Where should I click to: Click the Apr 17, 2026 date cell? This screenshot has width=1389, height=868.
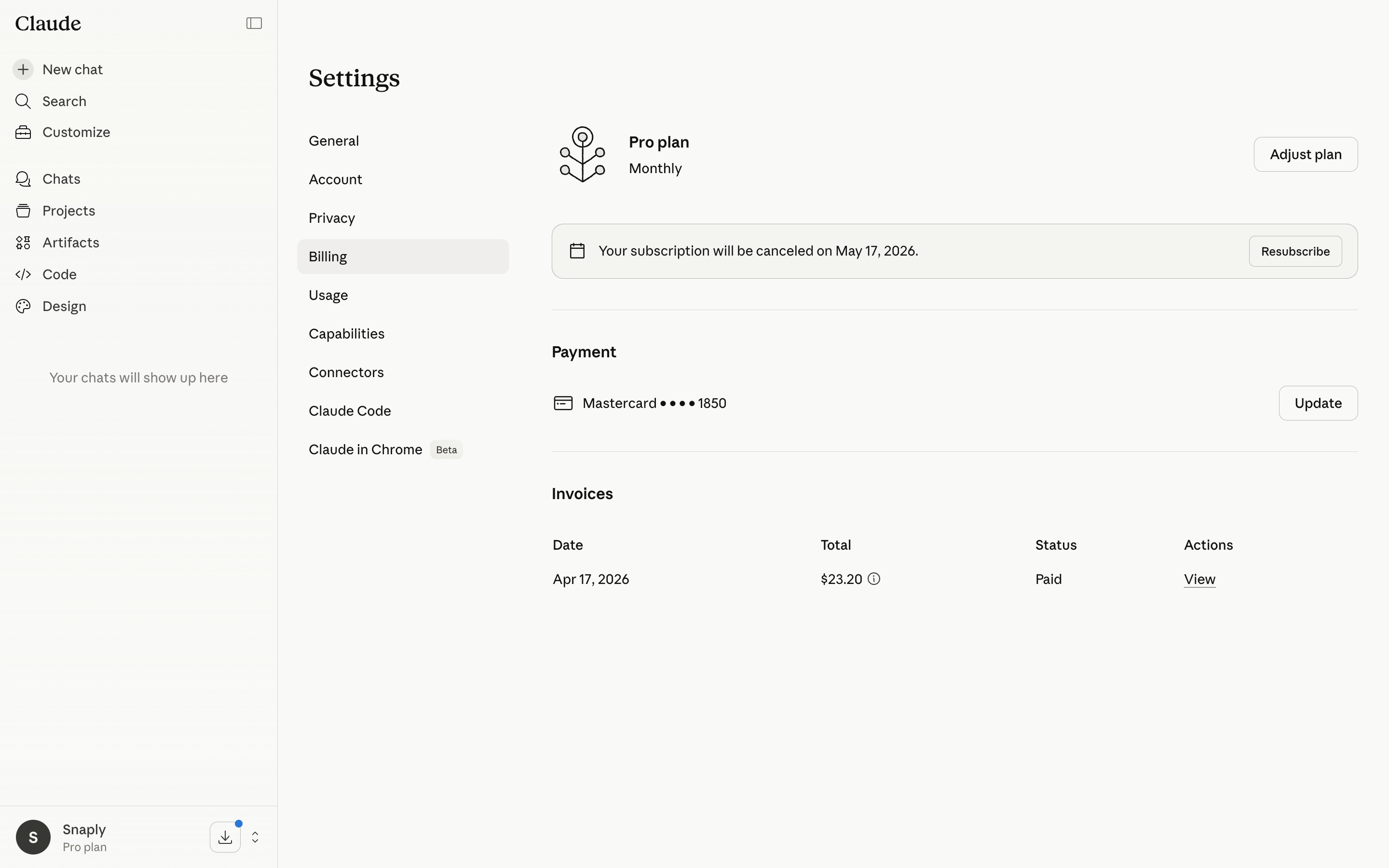coord(591,579)
